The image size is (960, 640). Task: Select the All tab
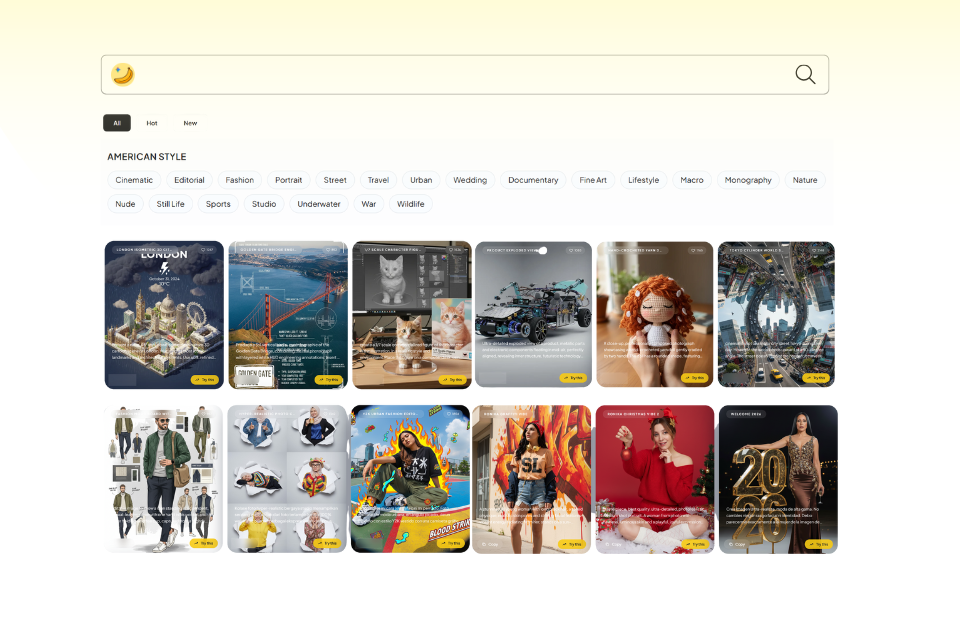click(117, 123)
